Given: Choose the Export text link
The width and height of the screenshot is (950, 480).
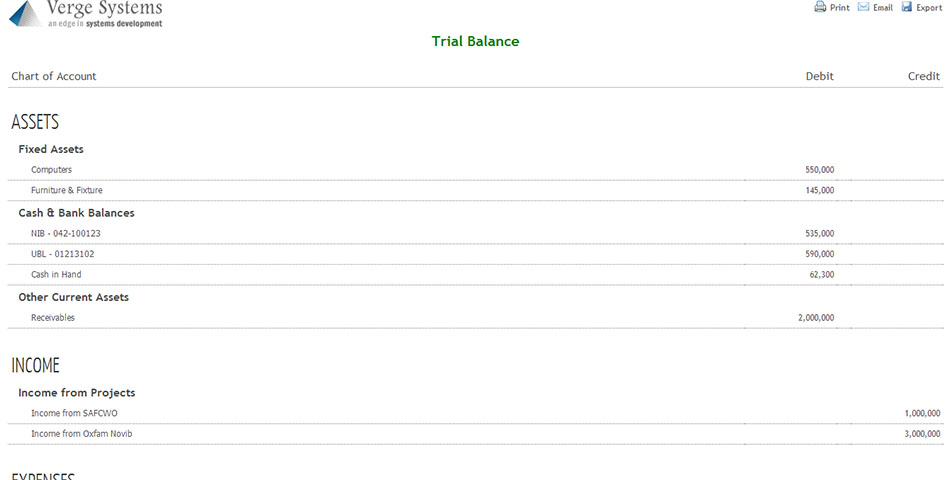Looking at the screenshot, I should point(929,8).
